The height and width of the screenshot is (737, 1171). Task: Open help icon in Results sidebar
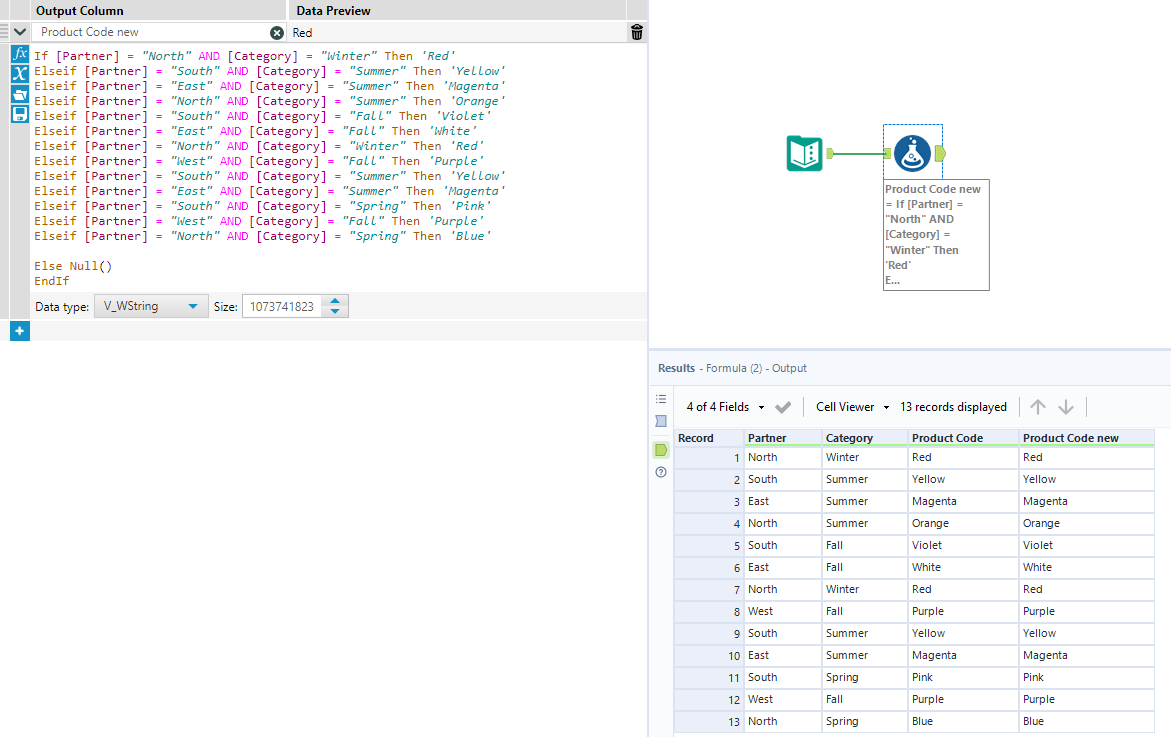coord(661,472)
